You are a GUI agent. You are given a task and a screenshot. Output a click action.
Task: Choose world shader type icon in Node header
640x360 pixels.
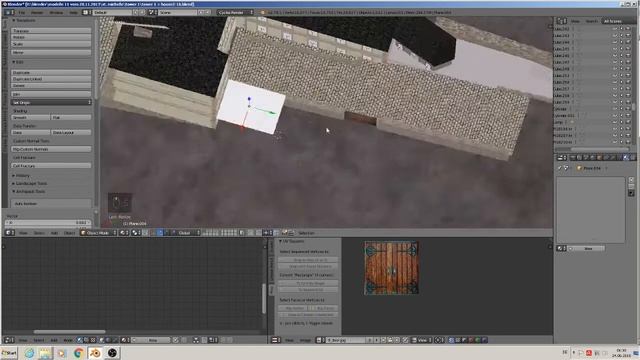(109, 340)
